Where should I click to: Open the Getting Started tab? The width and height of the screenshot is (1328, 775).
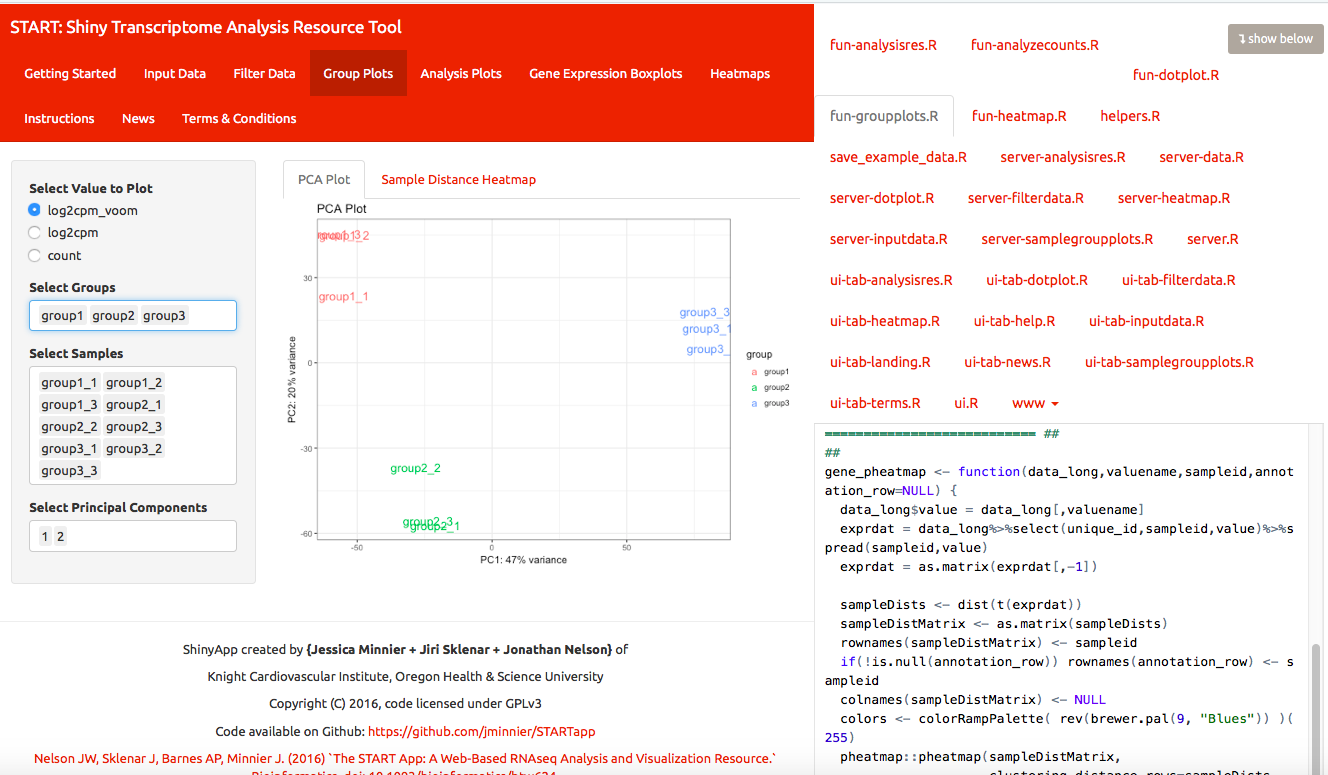70,73
